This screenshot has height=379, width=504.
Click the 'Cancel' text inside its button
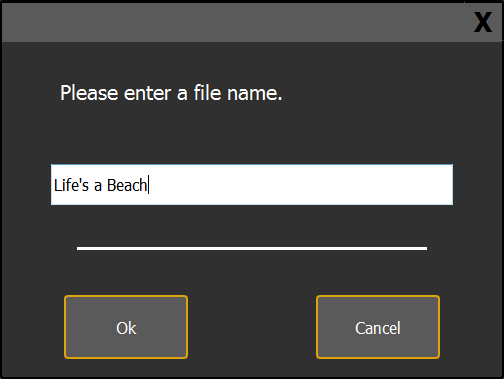tap(378, 328)
